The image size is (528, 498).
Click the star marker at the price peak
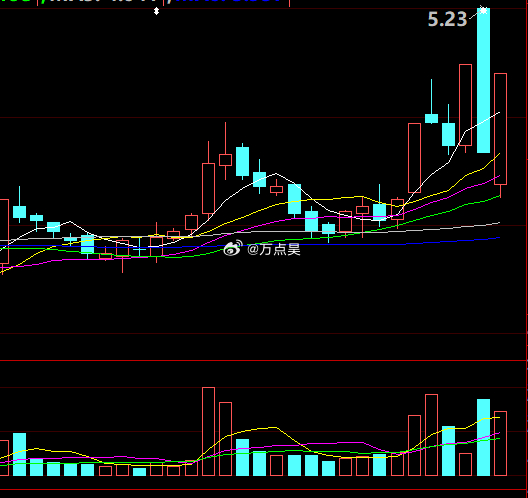[x=484, y=10]
